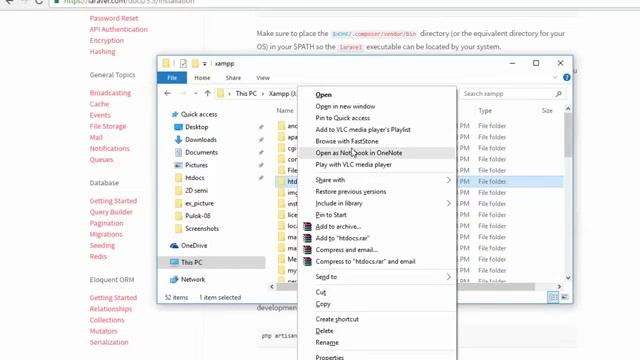Click the WinRAR icon beside Add to "htdocs.rar"

pos(307,238)
